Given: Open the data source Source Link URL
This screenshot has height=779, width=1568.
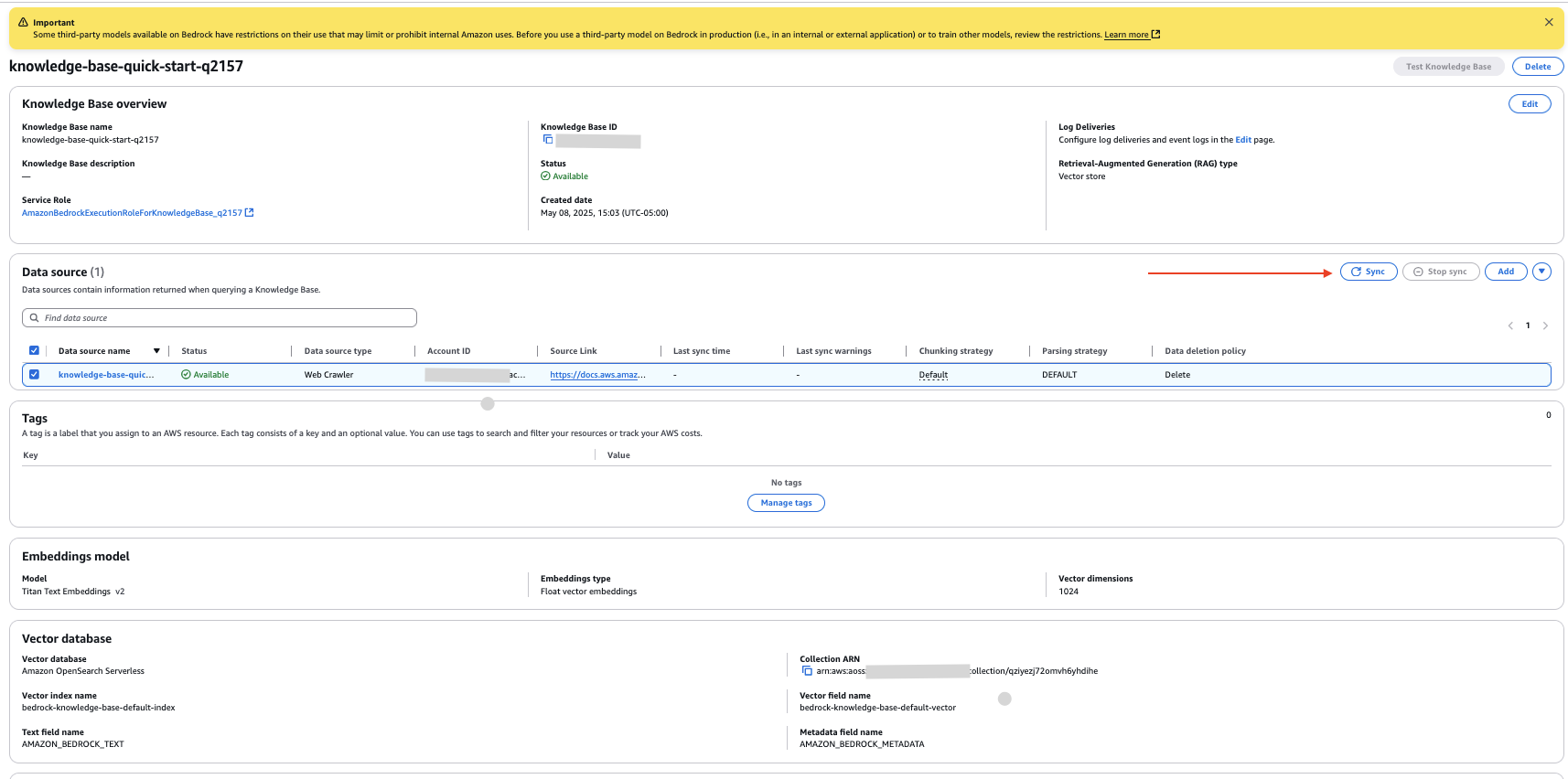Looking at the screenshot, I should point(597,375).
